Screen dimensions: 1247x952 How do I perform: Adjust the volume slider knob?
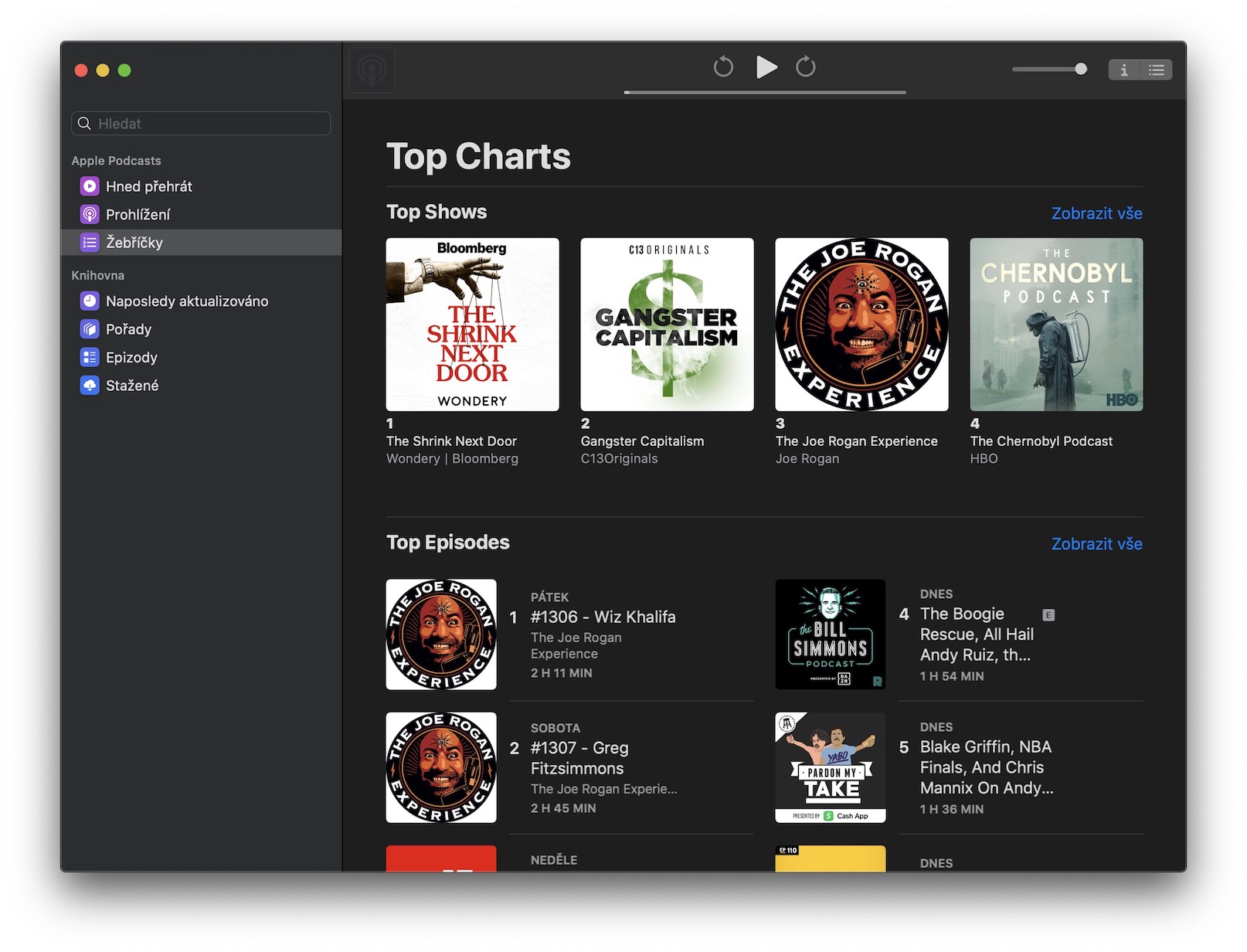pos(1081,70)
